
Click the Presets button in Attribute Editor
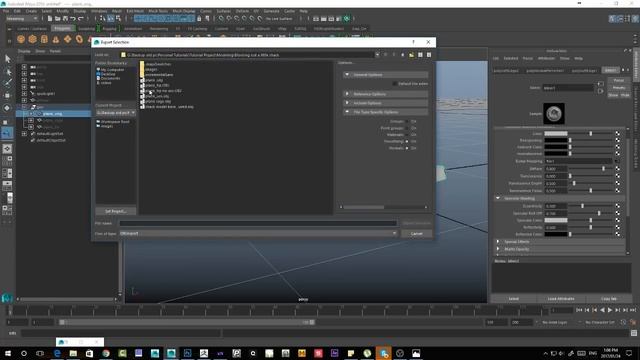tap(619, 88)
